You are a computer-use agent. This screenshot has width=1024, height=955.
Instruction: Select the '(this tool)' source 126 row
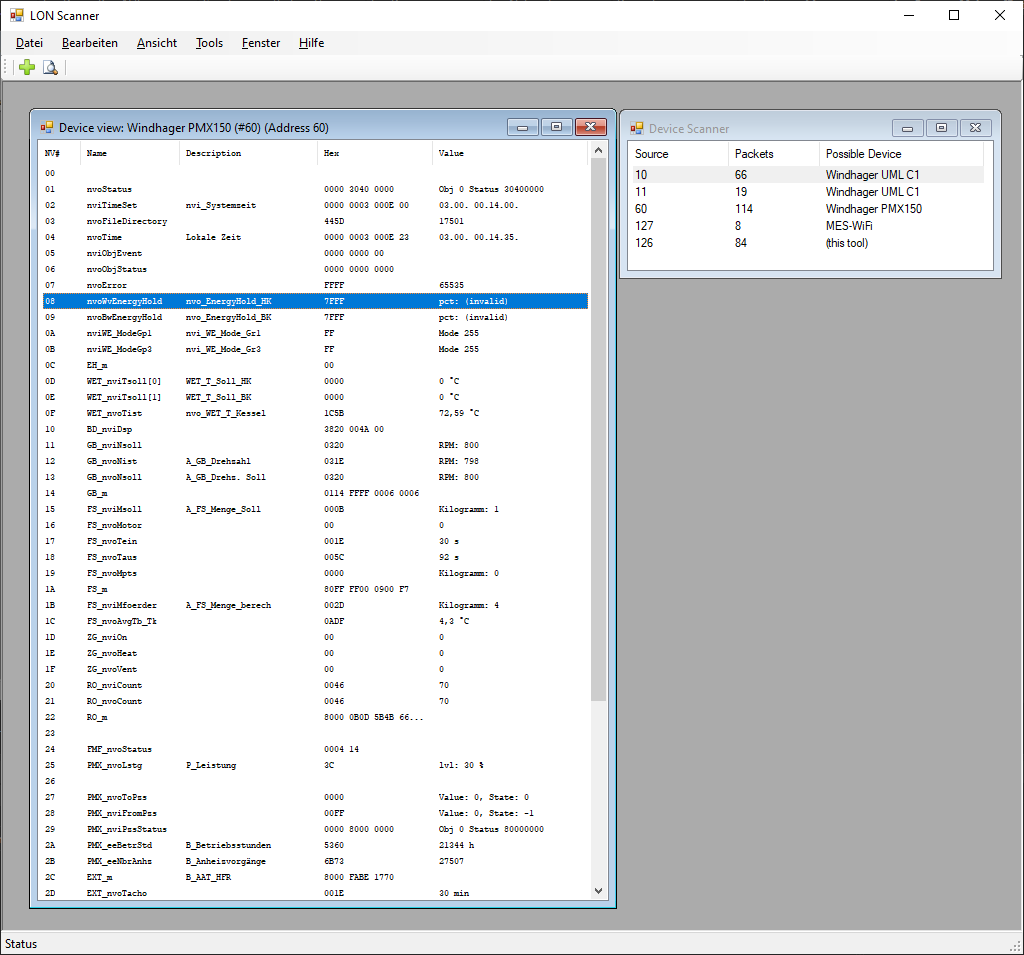pos(807,242)
